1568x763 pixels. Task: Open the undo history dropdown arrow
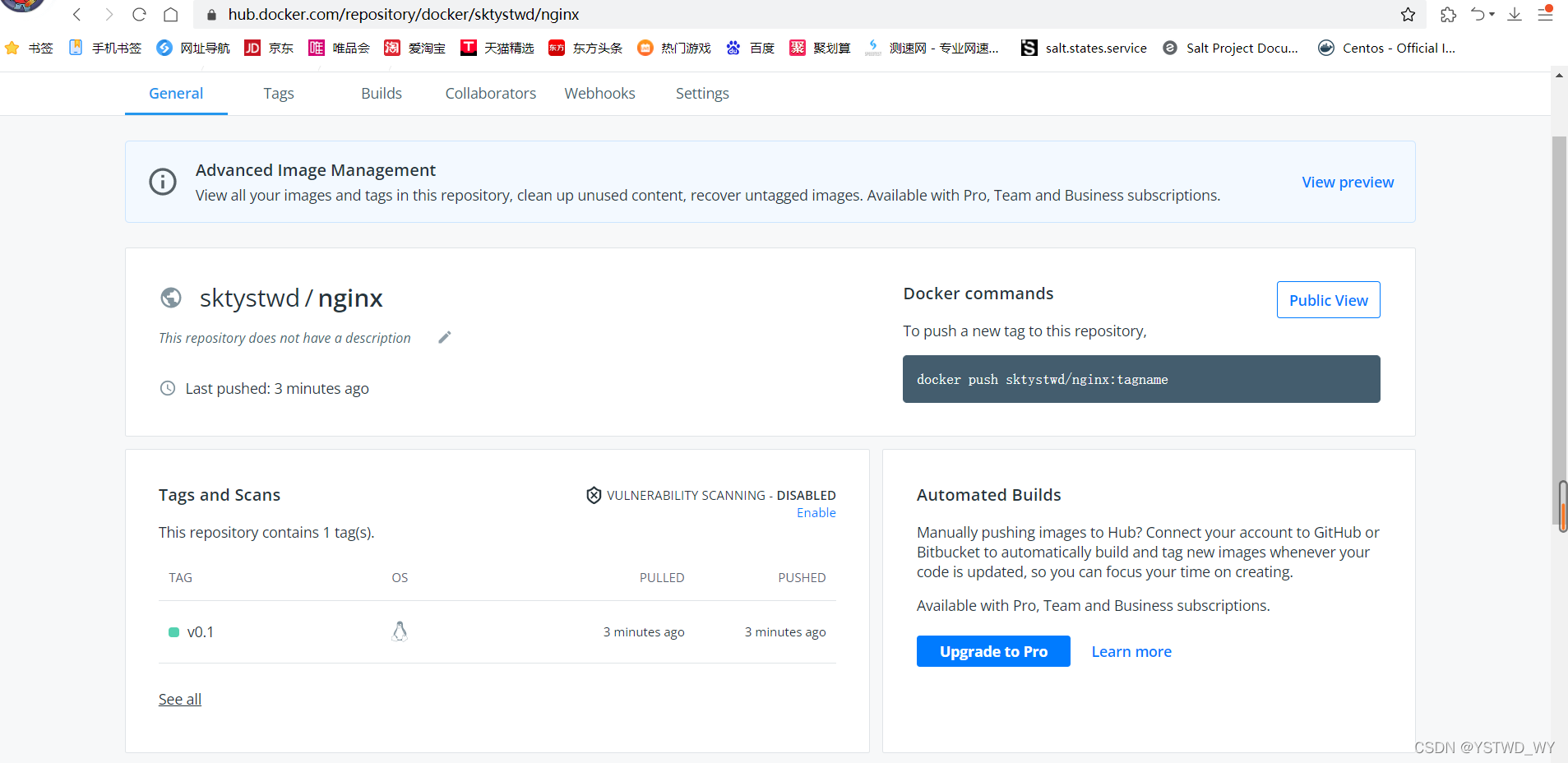pyautogui.click(x=1492, y=15)
